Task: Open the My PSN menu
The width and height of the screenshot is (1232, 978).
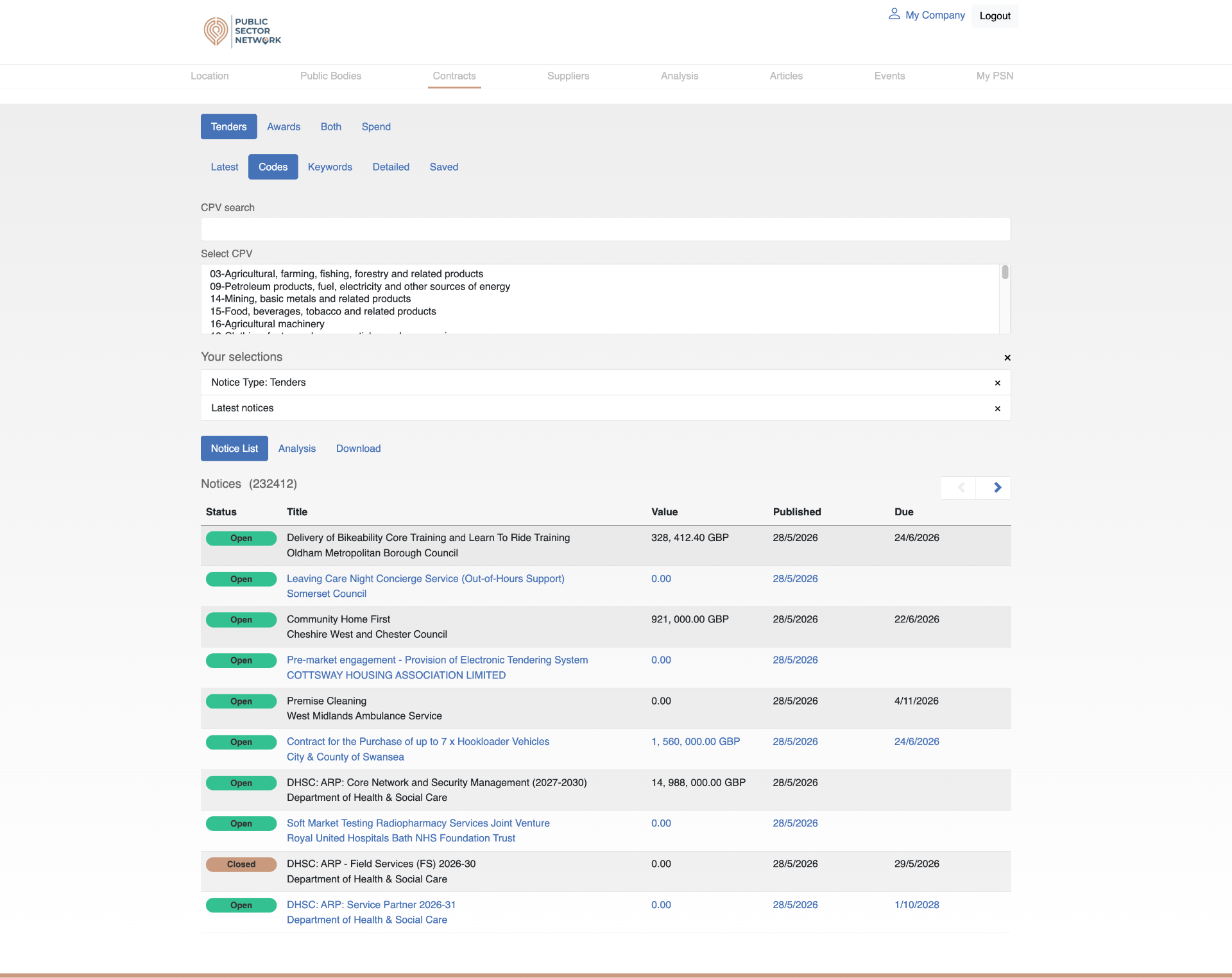Action: 995,76
